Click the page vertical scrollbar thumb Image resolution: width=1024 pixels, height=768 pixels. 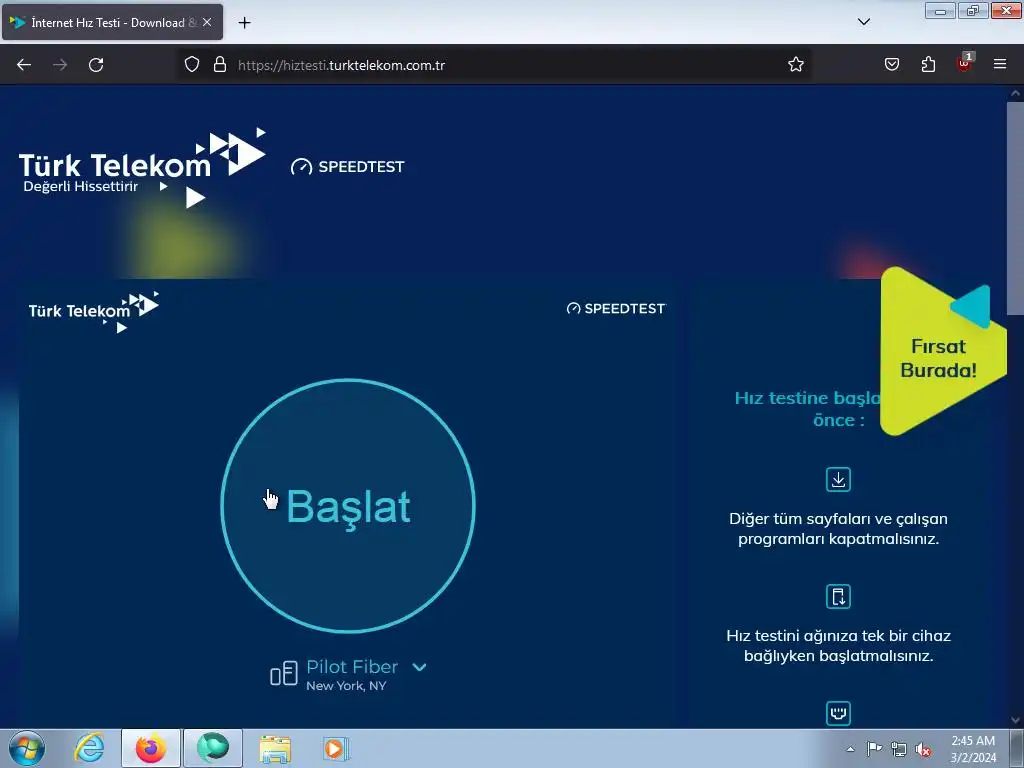(1015, 209)
